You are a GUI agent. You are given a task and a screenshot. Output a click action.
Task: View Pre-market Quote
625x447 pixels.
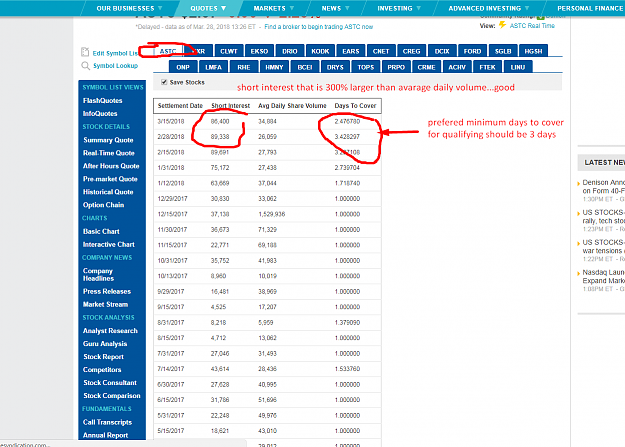click(110, 179)
